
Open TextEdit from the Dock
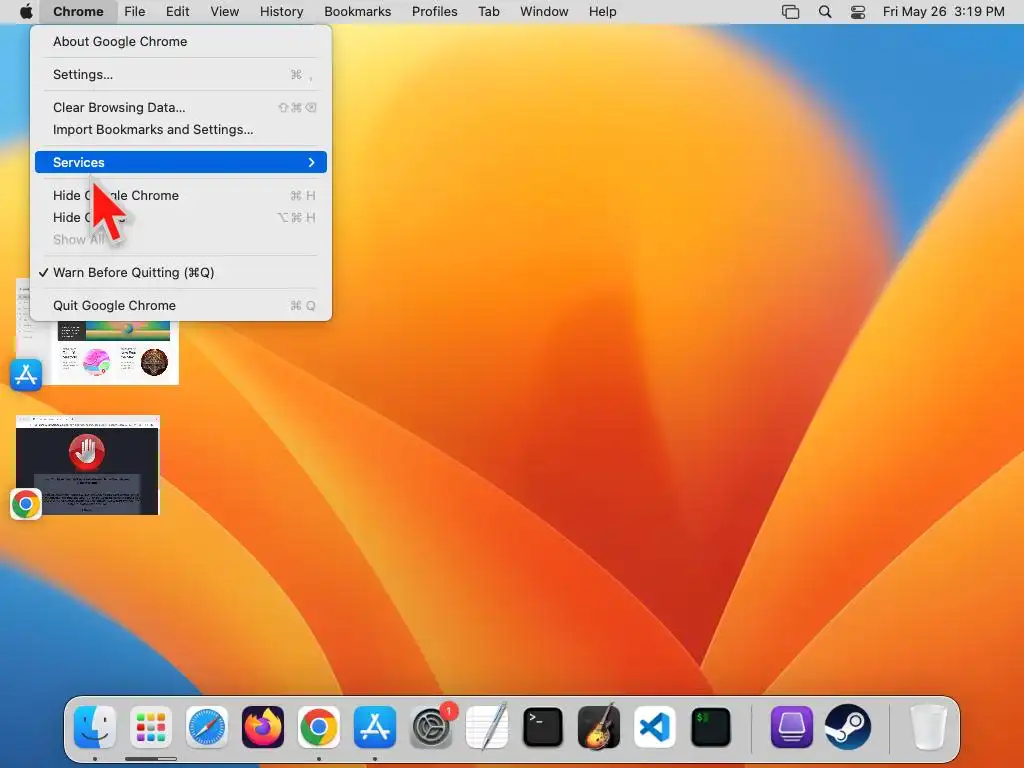(487, 726)
